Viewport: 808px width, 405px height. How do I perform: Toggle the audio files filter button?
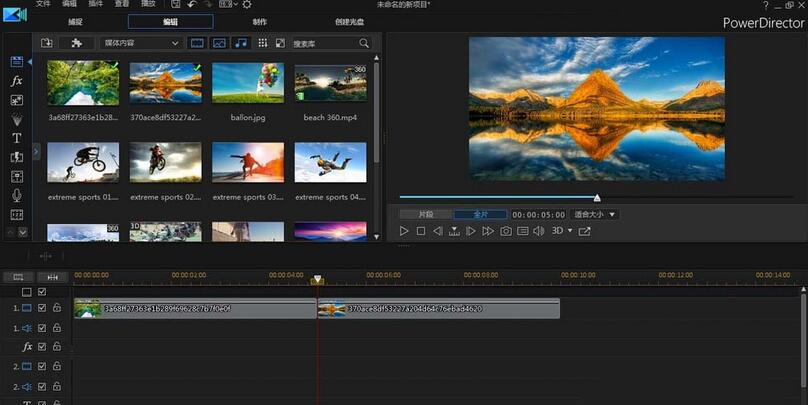(x=240, y=43)
